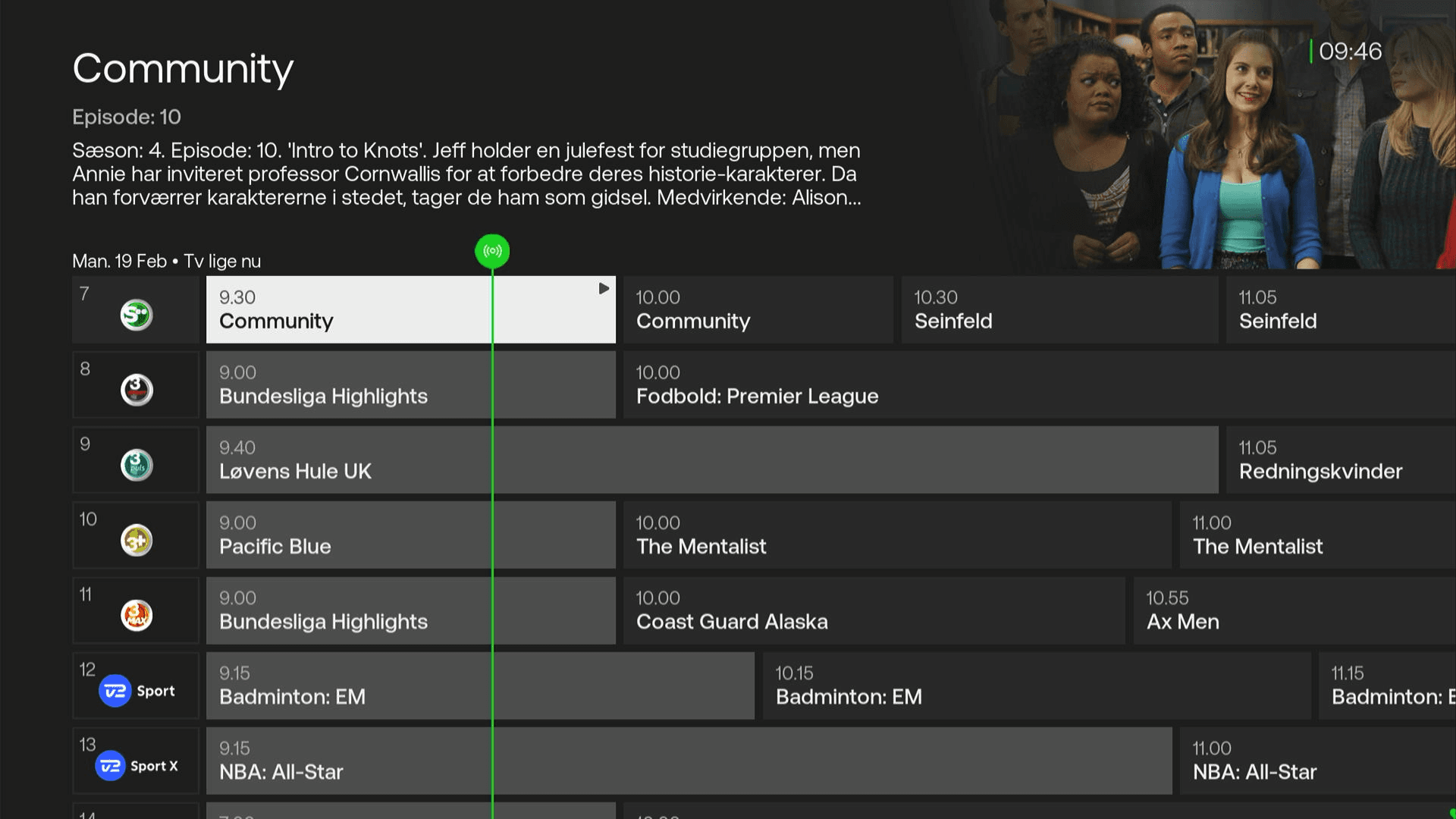
Task: Click the 3 Sport logo on channel 8
Action: (135, 389)
